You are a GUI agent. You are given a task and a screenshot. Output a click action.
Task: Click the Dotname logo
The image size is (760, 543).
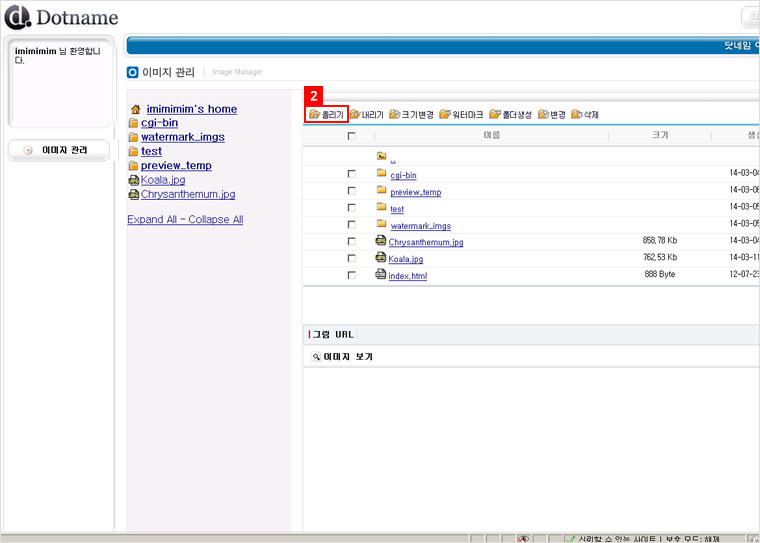click(x=61, y=17)
